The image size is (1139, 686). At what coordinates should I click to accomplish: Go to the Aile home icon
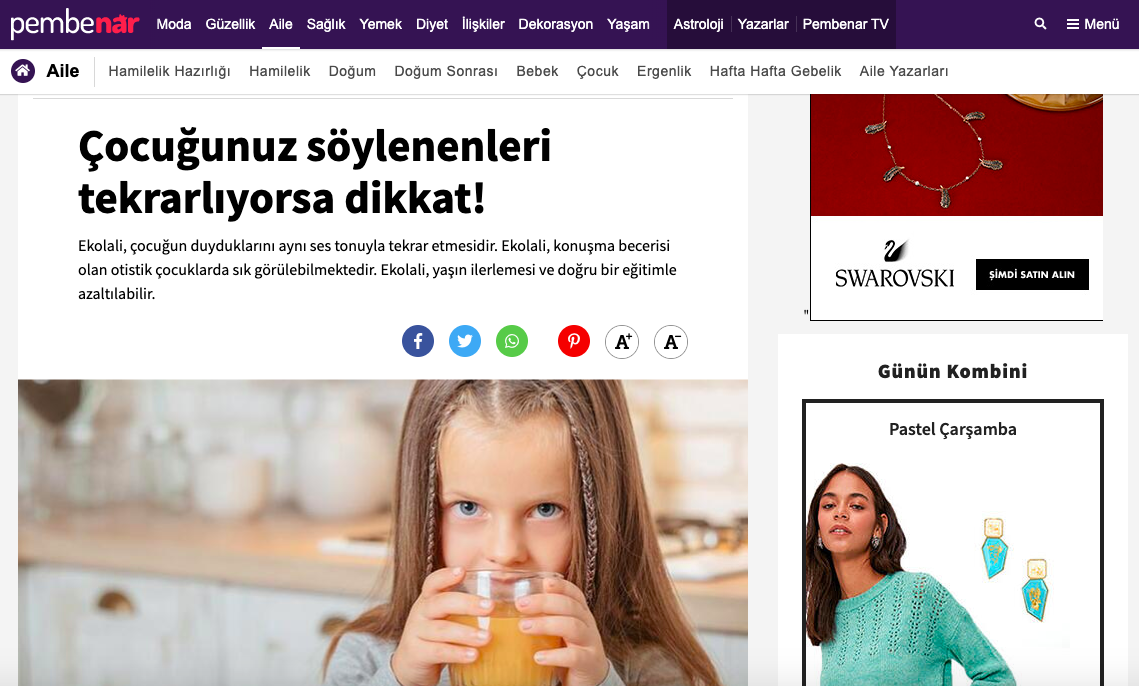pyautogui.click(x=23, y=70)
